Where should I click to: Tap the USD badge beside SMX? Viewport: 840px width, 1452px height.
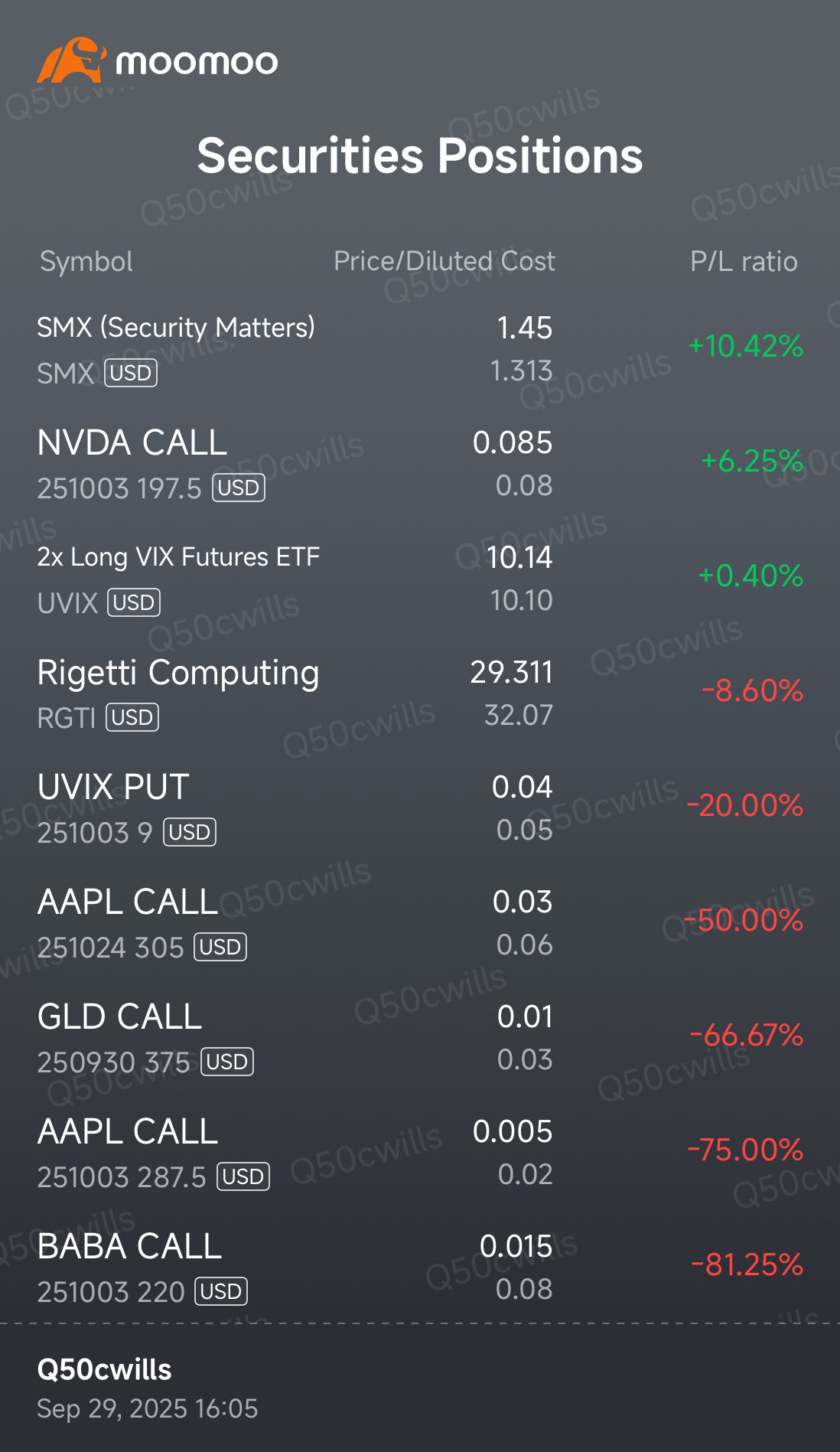click(x=131, y=373)
